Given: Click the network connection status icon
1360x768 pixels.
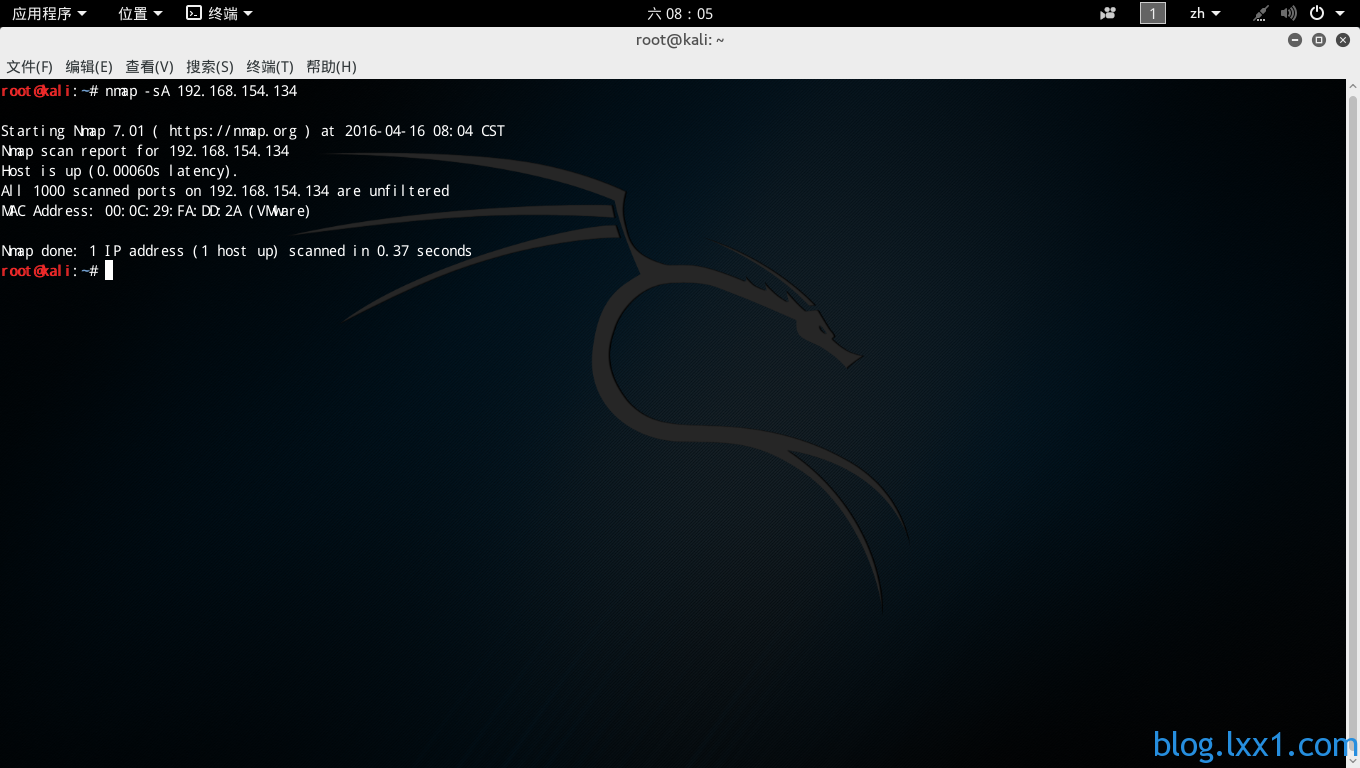Looking at the screenshot, I should click(x=1262, y=13).
